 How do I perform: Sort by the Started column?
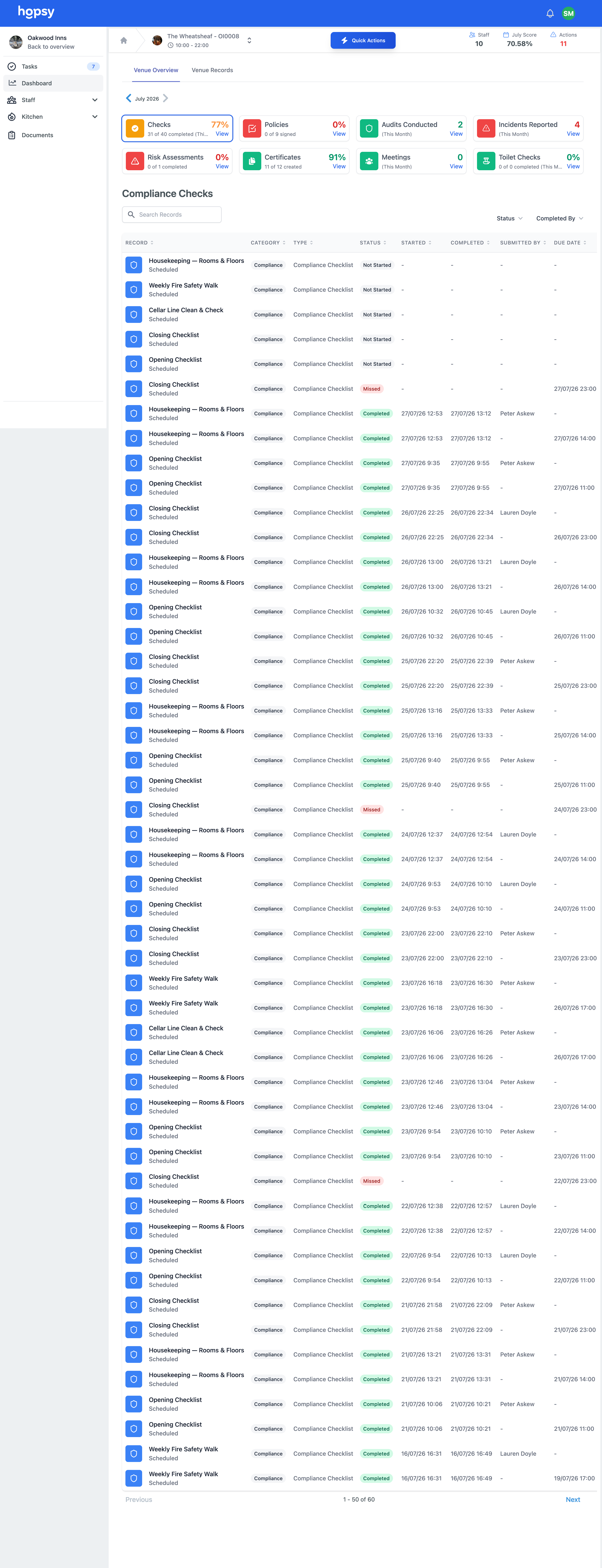tap(416, 243)
